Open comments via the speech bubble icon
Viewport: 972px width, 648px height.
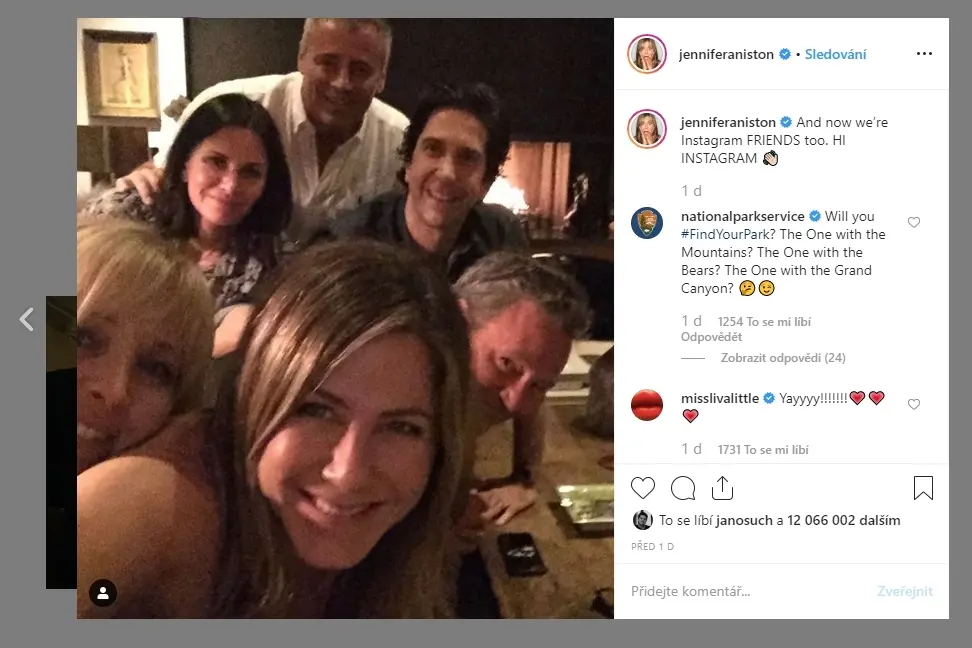tap(683, 488)
